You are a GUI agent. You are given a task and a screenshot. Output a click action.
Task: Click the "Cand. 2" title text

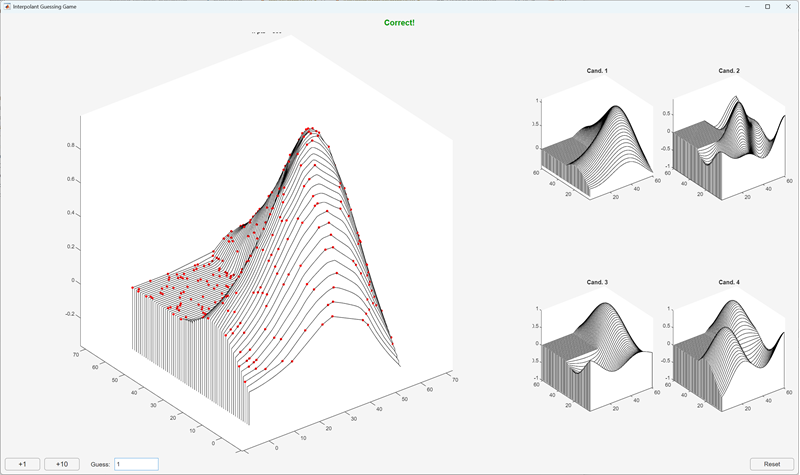pos(729,71)
